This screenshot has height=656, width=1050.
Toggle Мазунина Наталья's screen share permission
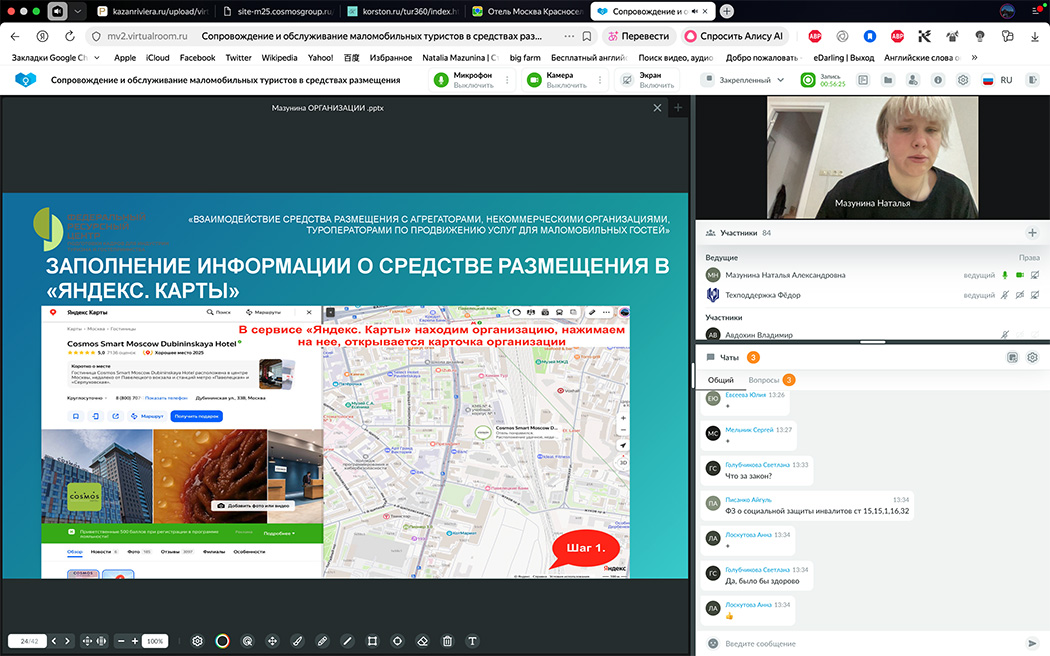(x=1035, y=275)
